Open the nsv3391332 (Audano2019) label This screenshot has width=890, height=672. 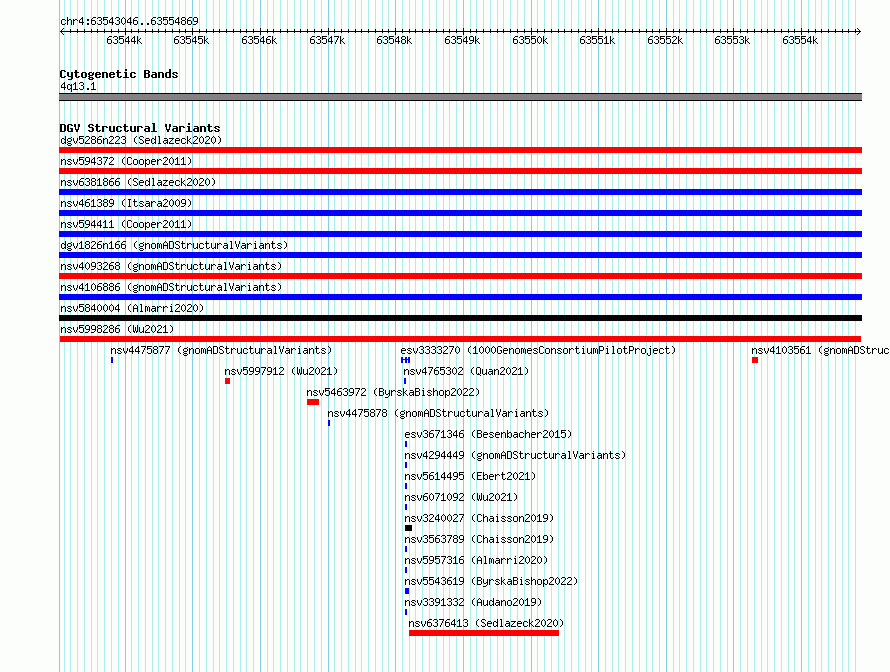click(473, 602)
